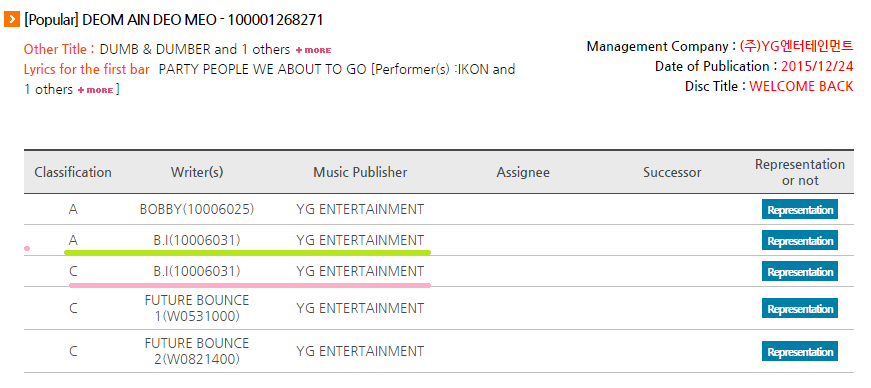The image size is (871, 388).
Task: Click the 2015/12/24 publication date
Action: coord(818,66)
